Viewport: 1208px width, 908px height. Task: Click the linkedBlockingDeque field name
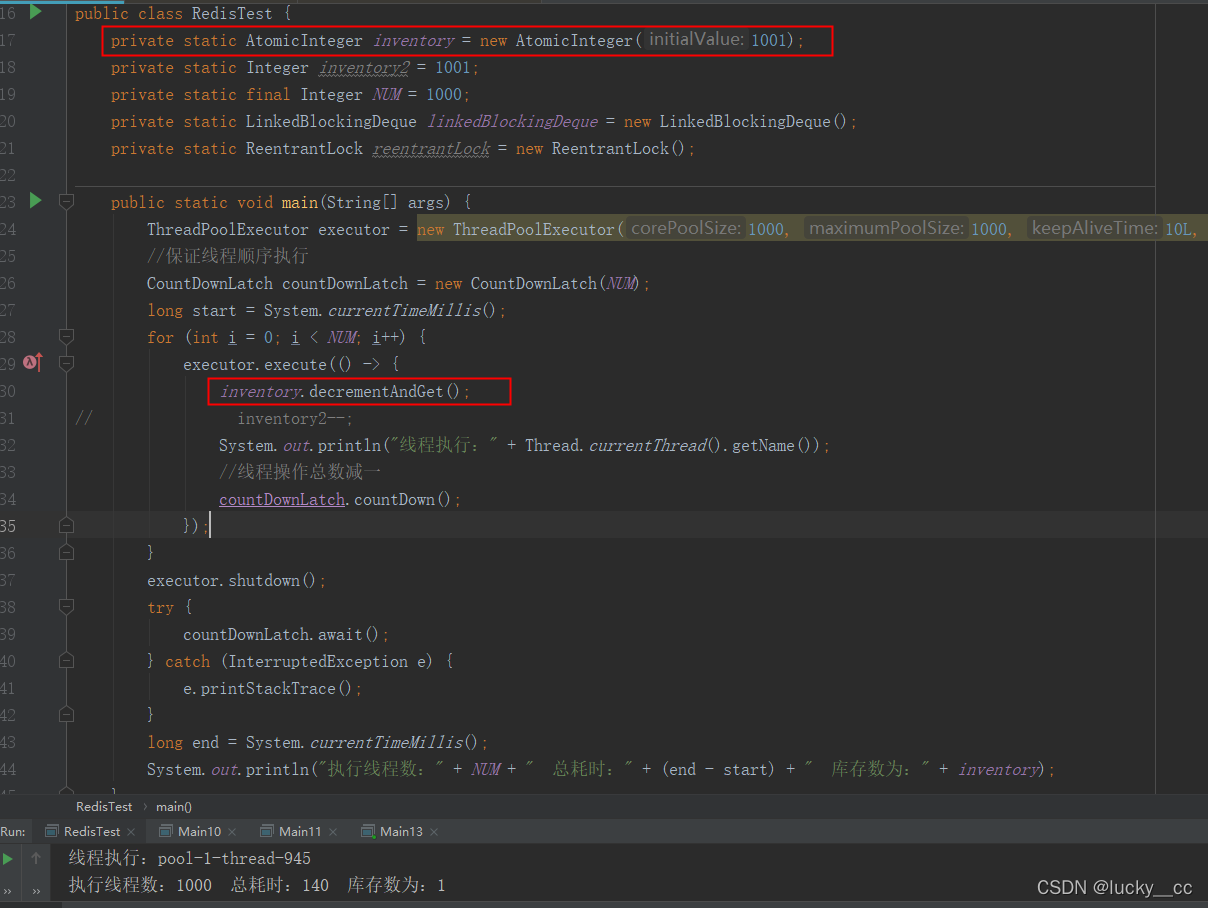click(x=512, y=121)
